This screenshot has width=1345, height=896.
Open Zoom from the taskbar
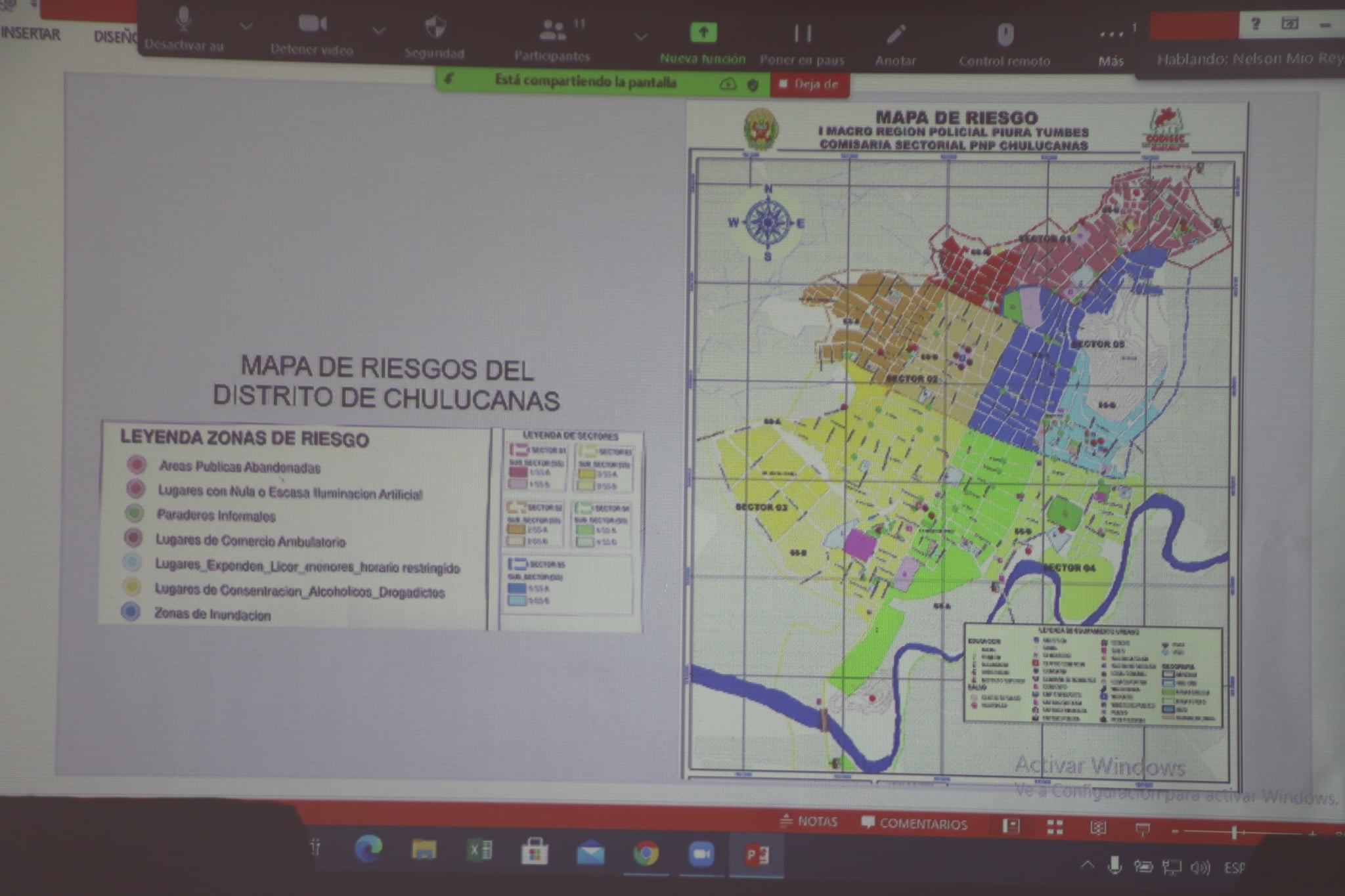tap(701, 854)
